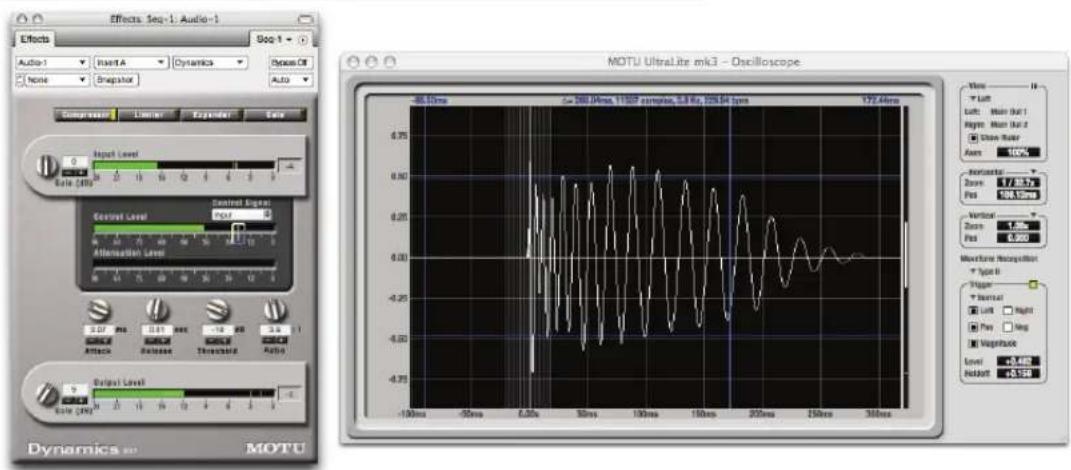Viewport: 1071px width, 470px height.
Task: Turn the Output Level gain knob
Action: pyautogui.click(x=48, y=393)
